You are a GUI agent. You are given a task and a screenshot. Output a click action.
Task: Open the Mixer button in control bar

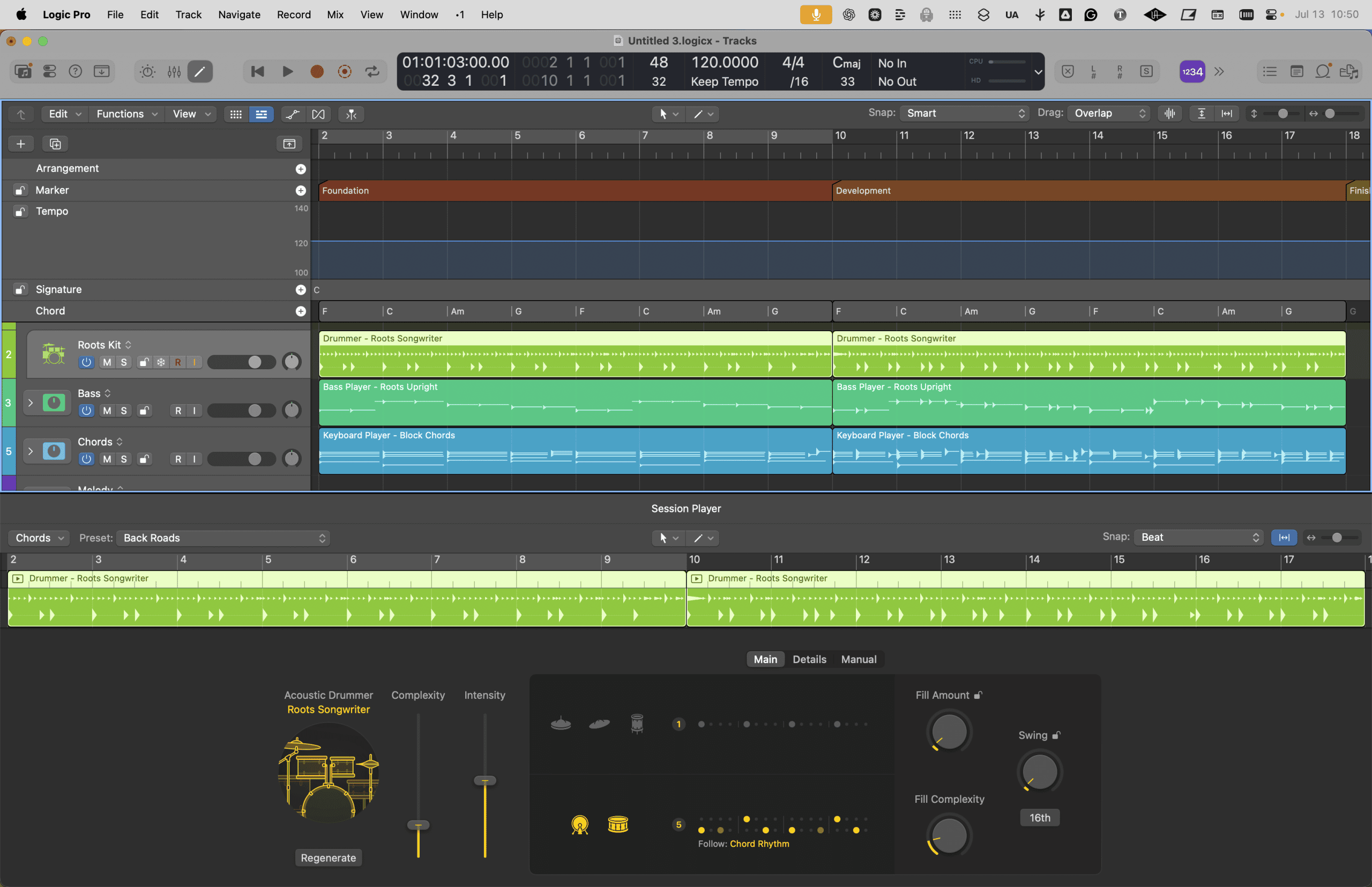174,71
